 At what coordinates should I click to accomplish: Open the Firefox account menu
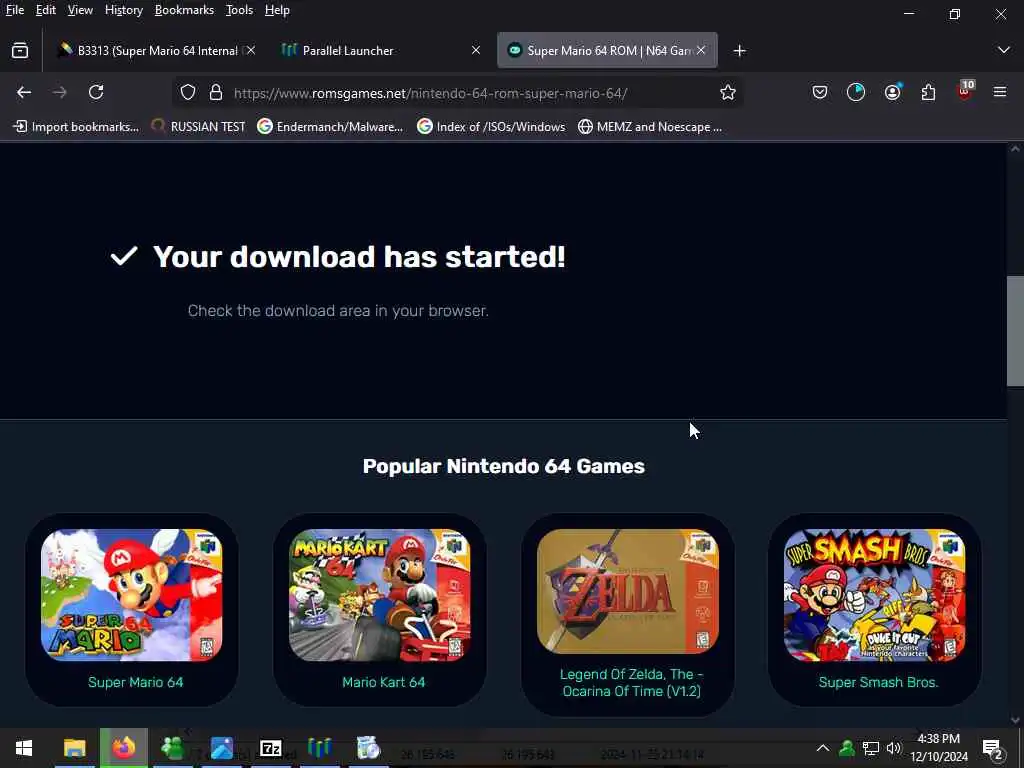(893, 92)
